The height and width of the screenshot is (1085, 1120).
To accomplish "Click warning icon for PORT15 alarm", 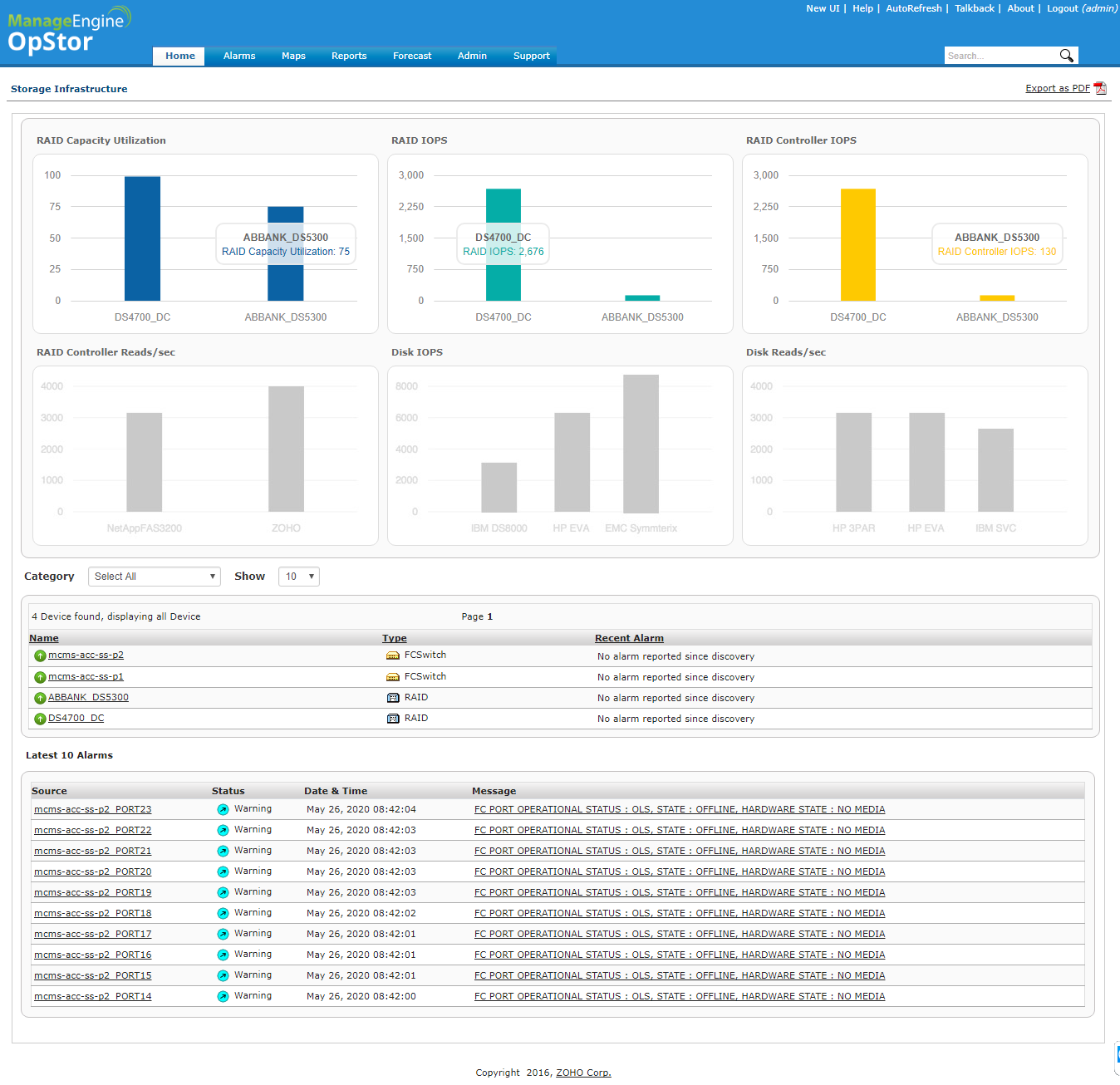I will 223,975.
